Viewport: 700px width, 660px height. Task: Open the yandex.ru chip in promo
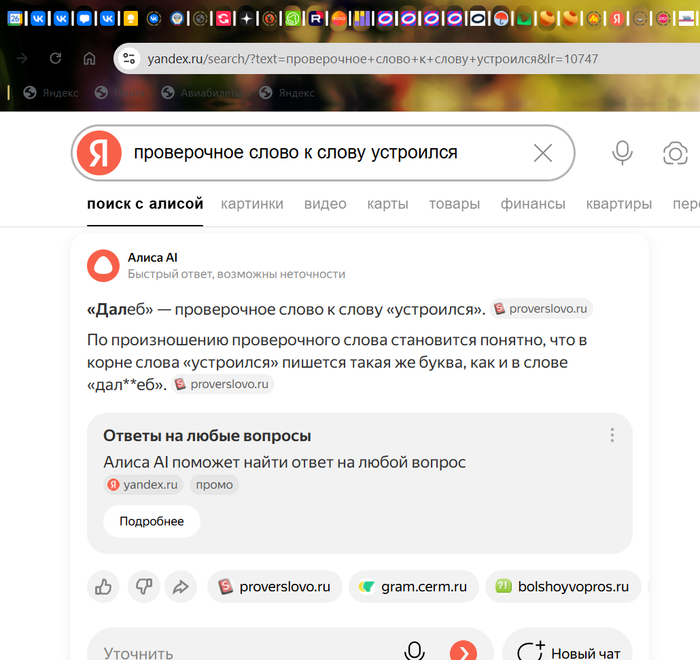pos(143,485)
